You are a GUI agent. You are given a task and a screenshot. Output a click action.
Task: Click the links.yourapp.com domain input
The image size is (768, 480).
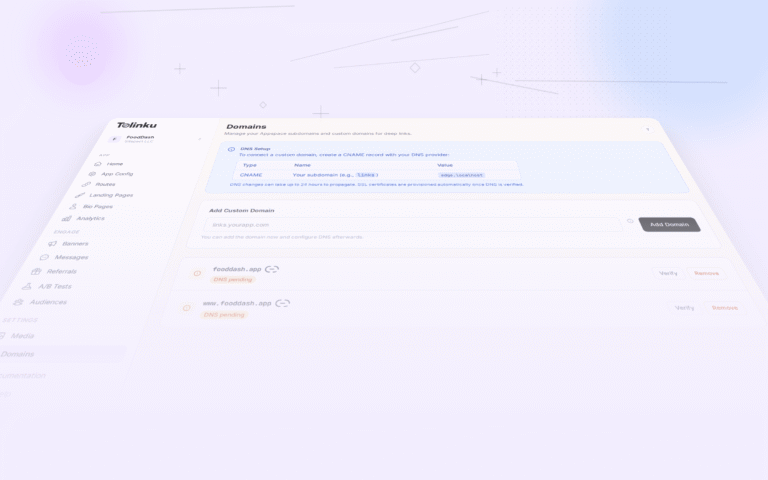tap(413, 225)
